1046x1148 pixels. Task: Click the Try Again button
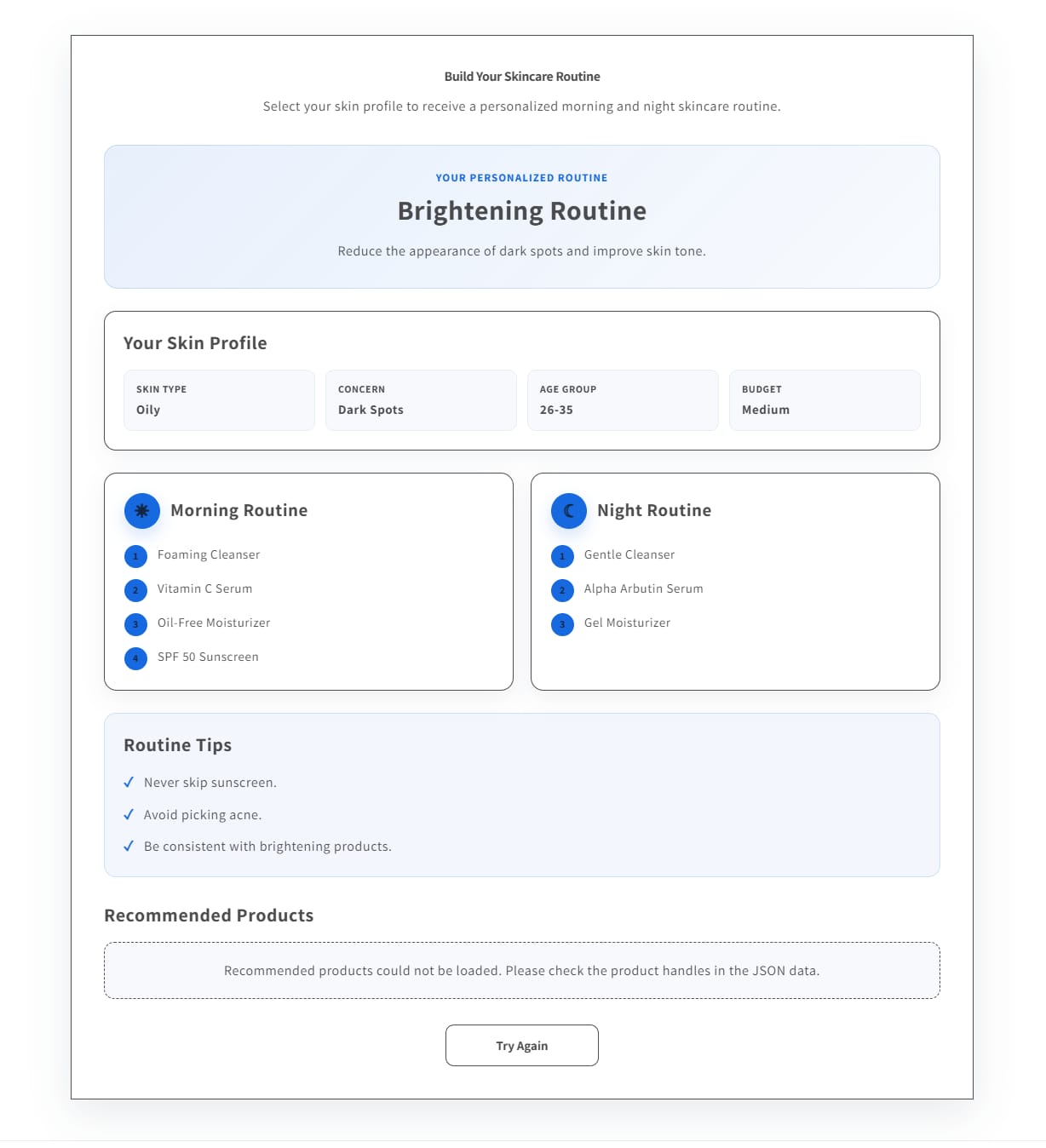[x=522, y=1045]
